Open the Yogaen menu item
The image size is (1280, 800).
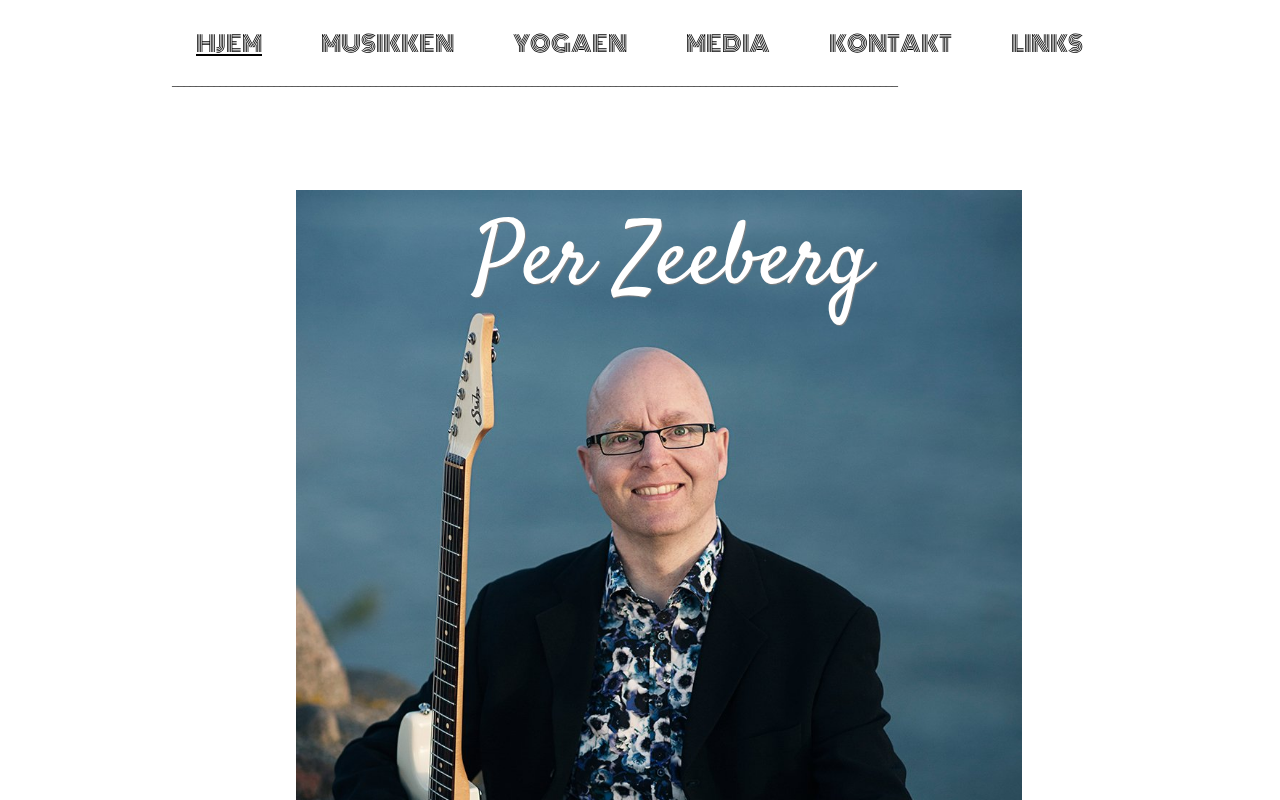pyautogui.click(x=570, y=44)
